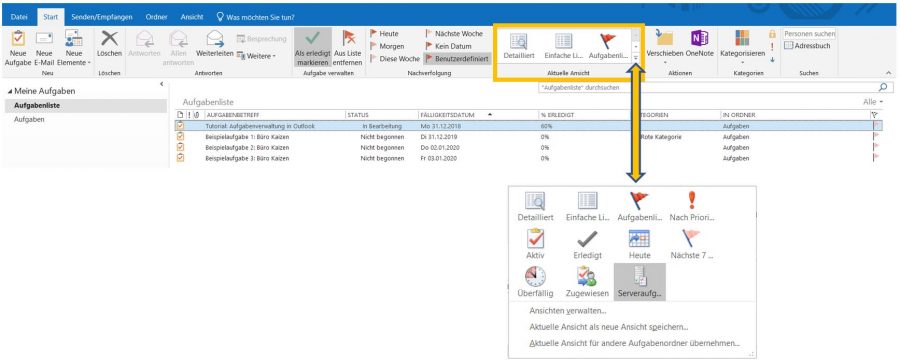Create a new task with Neue Aufgabe

18,48
